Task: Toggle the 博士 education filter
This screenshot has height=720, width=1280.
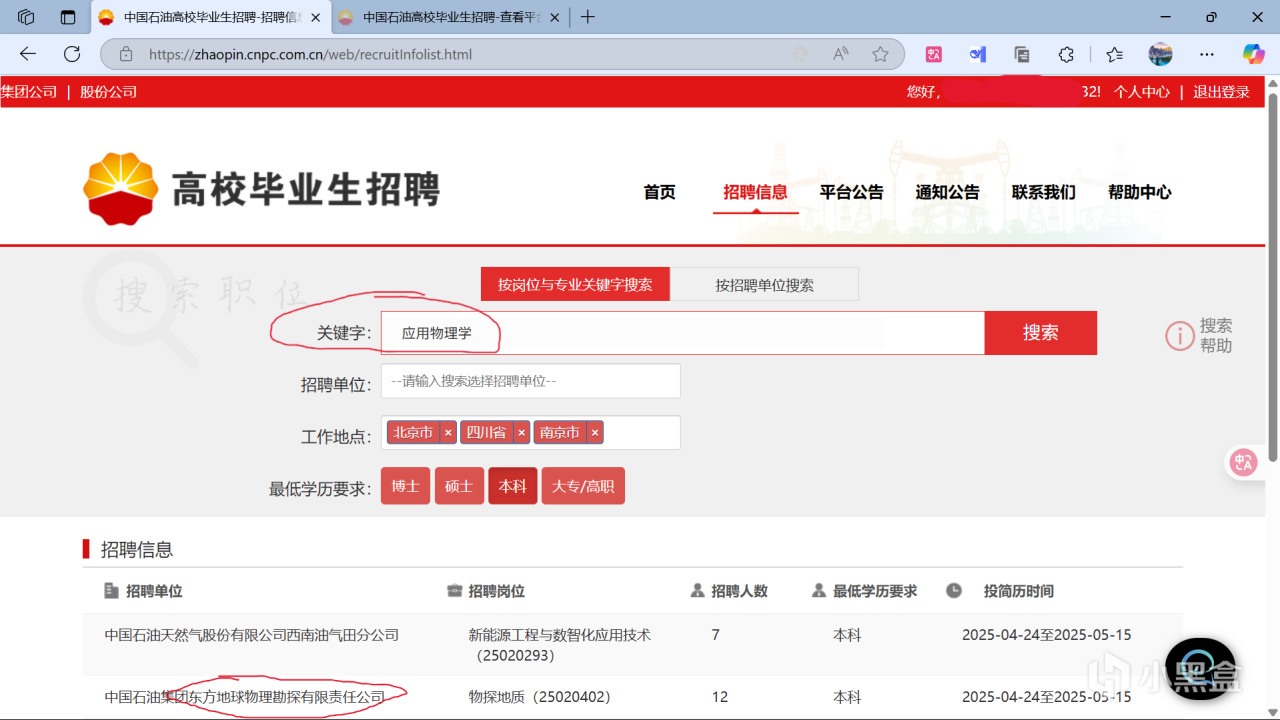Action: (x=405, y=486)
